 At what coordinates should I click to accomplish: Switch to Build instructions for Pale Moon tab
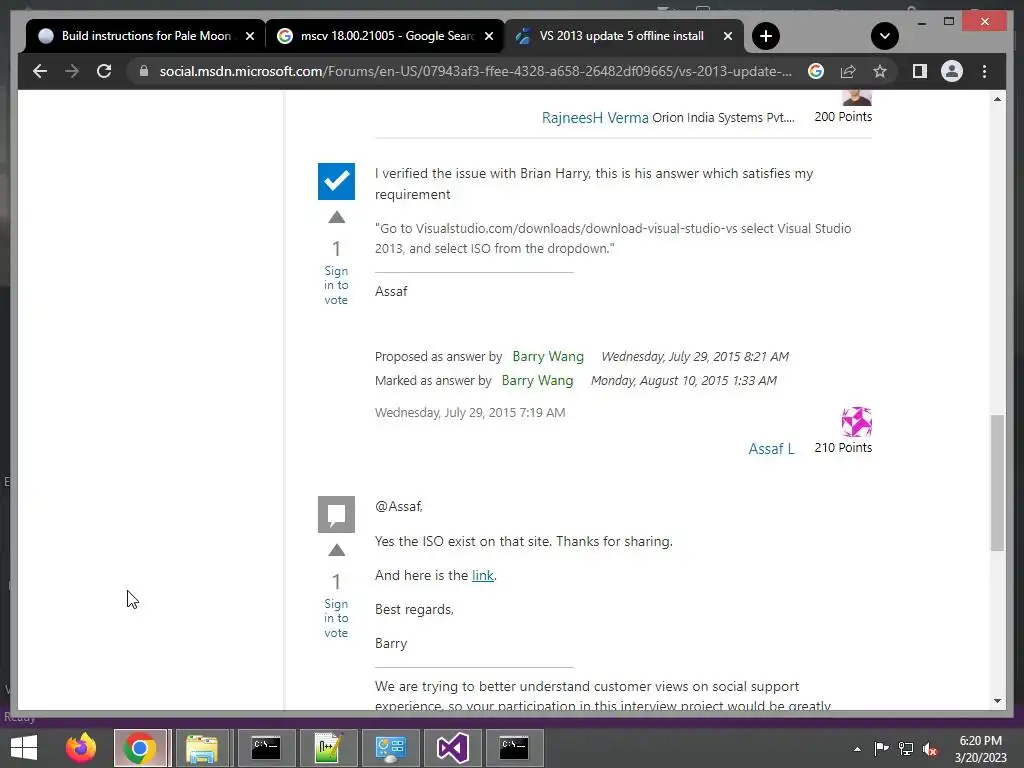[146, 36]
